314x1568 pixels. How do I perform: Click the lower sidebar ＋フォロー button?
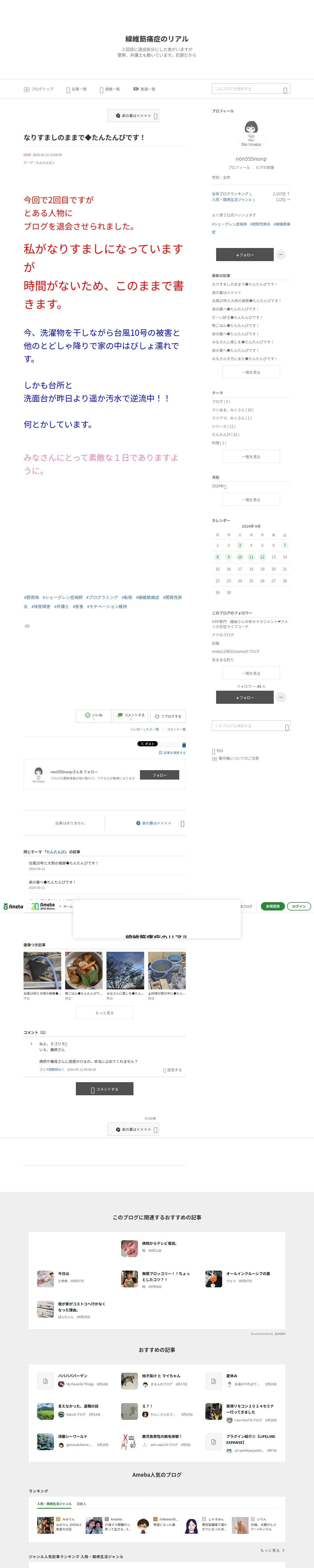[244, 697]
